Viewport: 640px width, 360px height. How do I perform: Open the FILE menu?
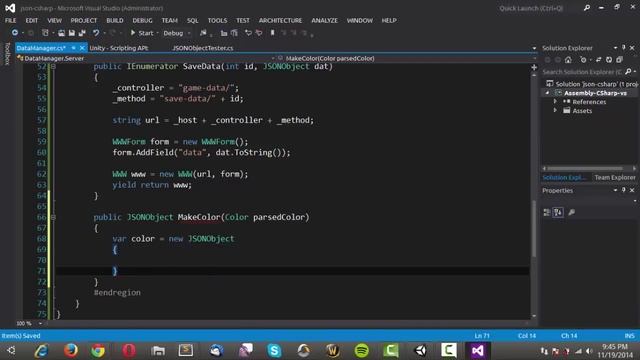click(x=11, y=20)
